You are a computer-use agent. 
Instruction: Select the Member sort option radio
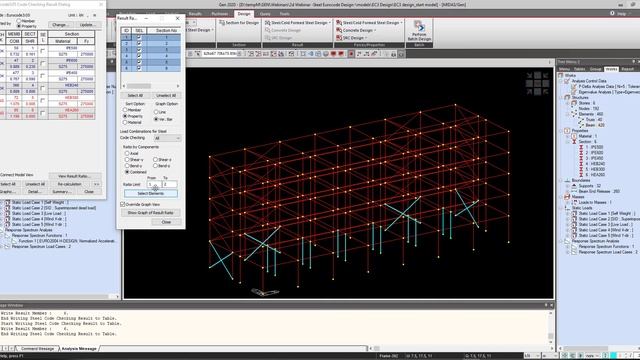click(126, 110)
